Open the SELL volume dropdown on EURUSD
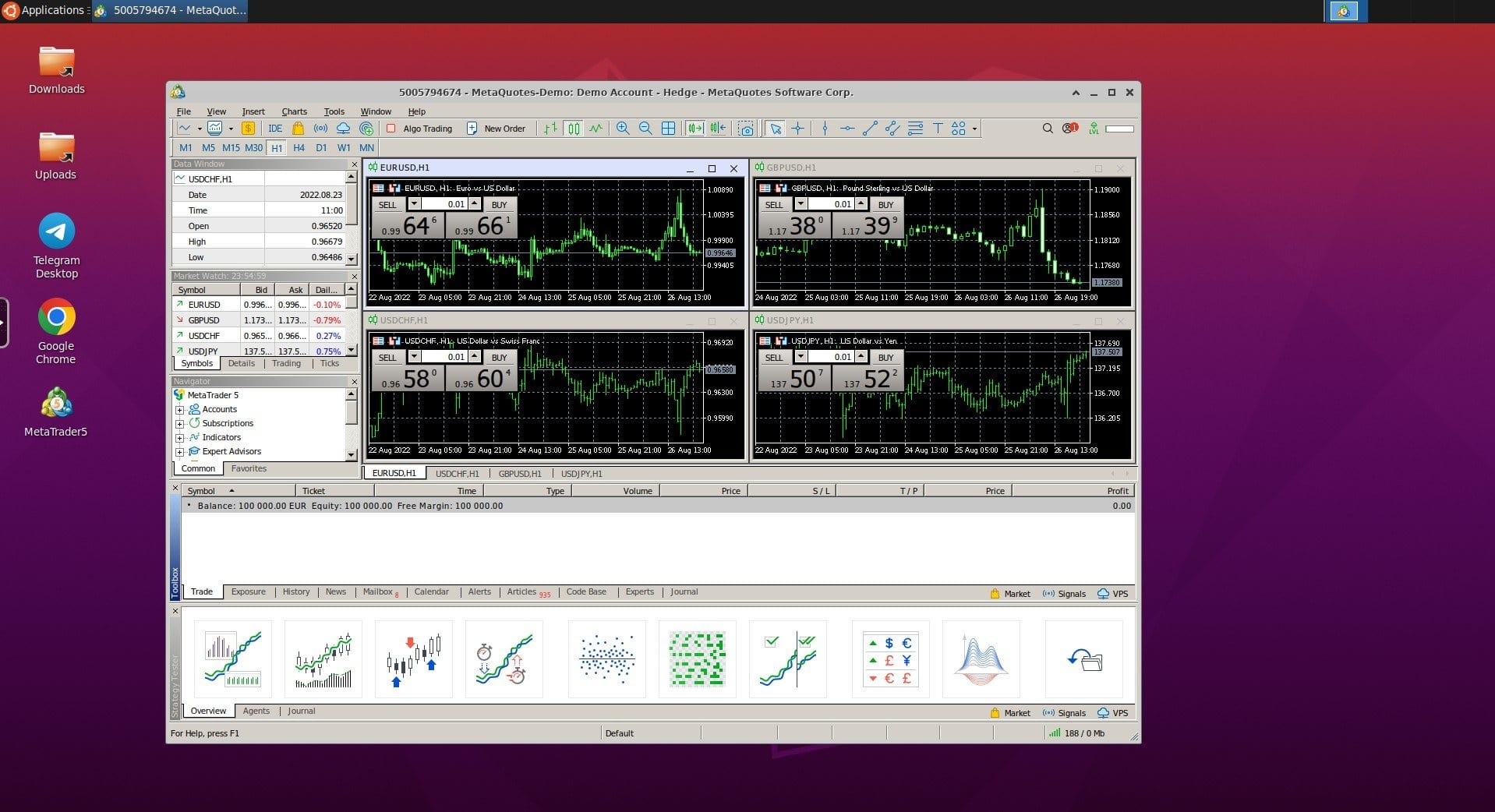Screen dimensions: 1495x812 tap(414, 203)
